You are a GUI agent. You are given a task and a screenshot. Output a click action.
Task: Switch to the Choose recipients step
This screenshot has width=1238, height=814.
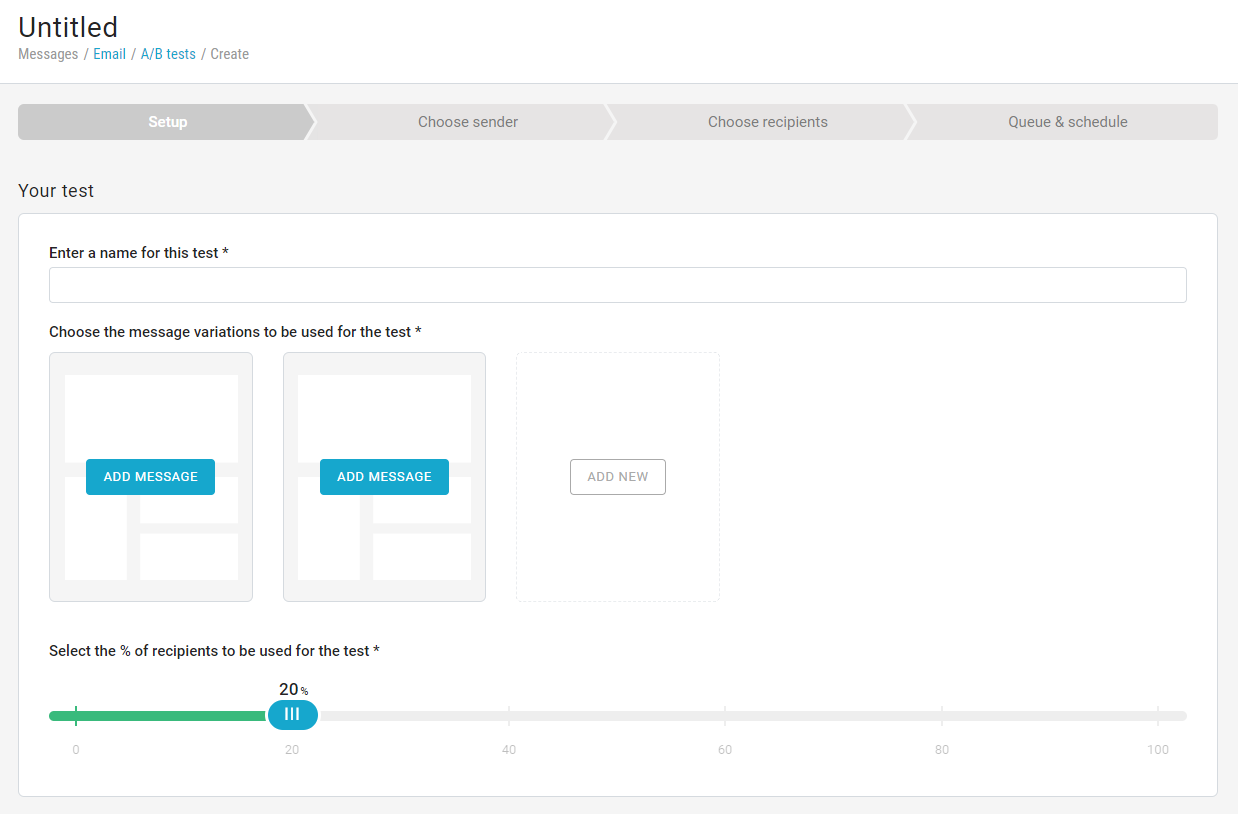tap(767, 122)
